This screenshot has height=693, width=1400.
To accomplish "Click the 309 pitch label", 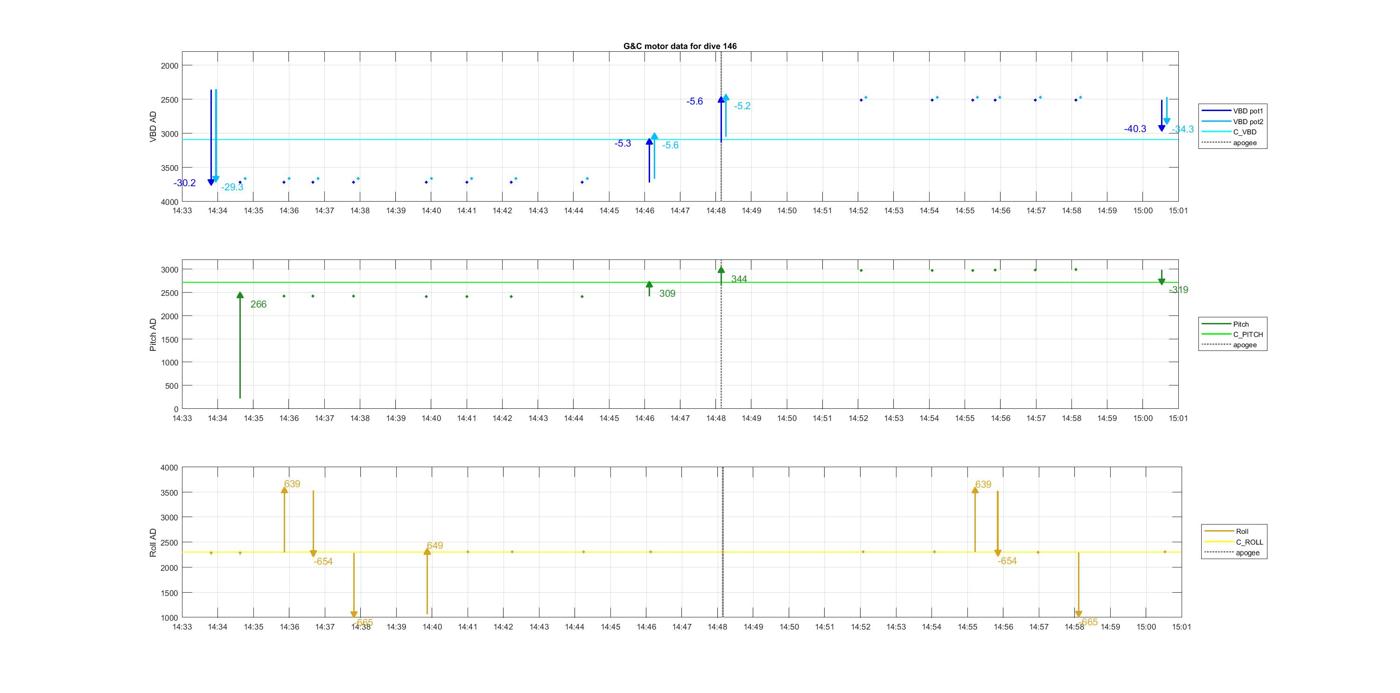I will pyautogui.click(x=667, y=294).
